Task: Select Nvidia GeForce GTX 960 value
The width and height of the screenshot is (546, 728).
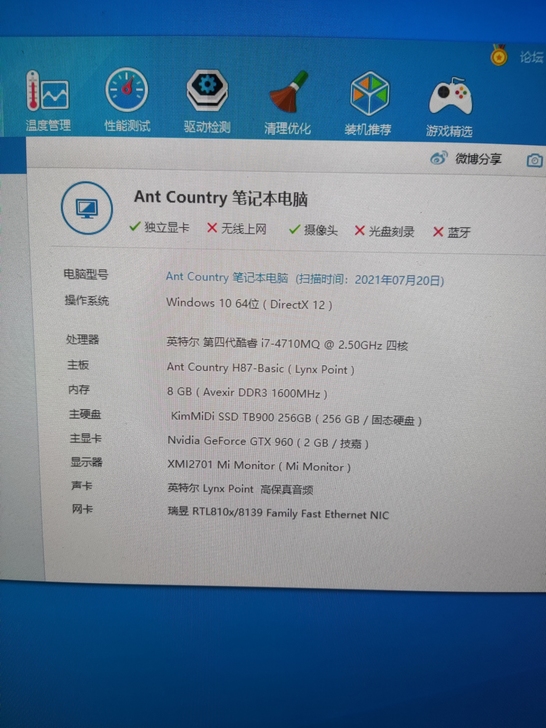Action: [x=268, y=442]
